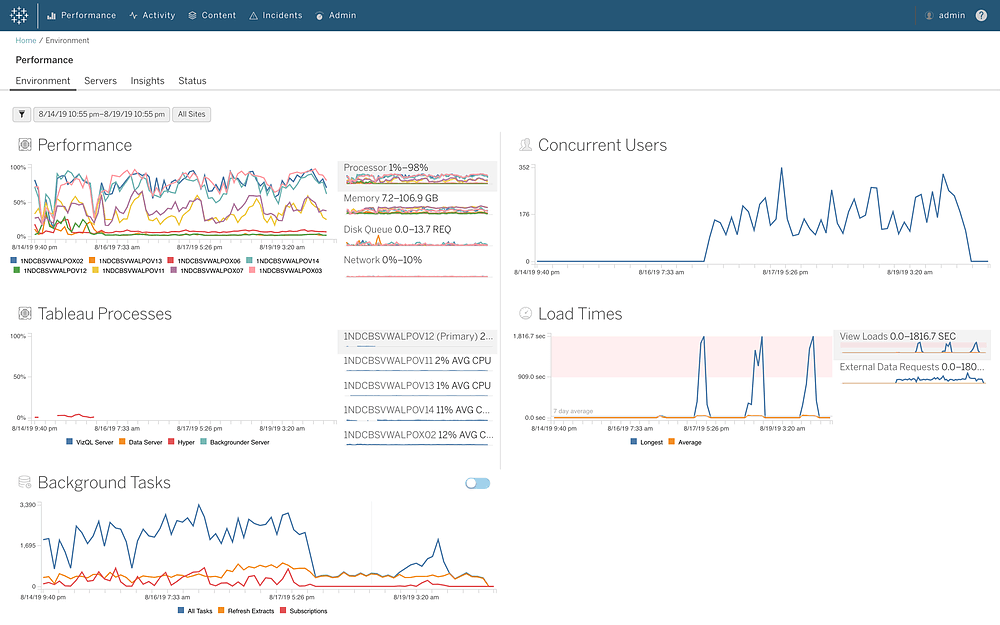Screen dimensions: 1000x625
Task: Select the Memory 7.2–106.9 GB sparkline
Action: (417, 206)
